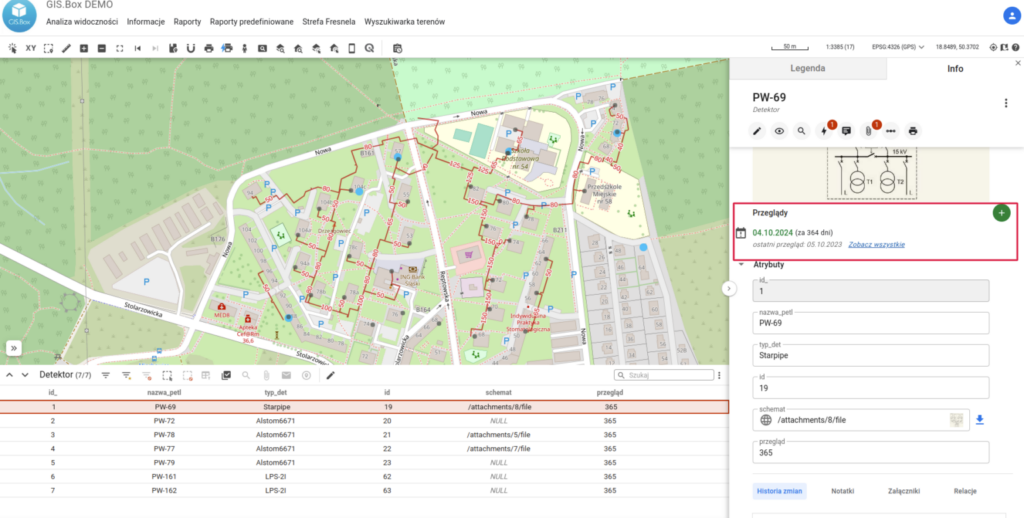Expand the left sidebar with double chevron
1024x518 pixels.
point(14,347)
